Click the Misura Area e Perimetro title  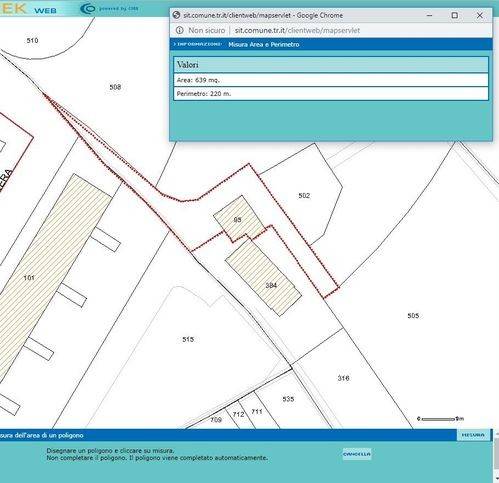pyautogui.click(x=264, y=44)
